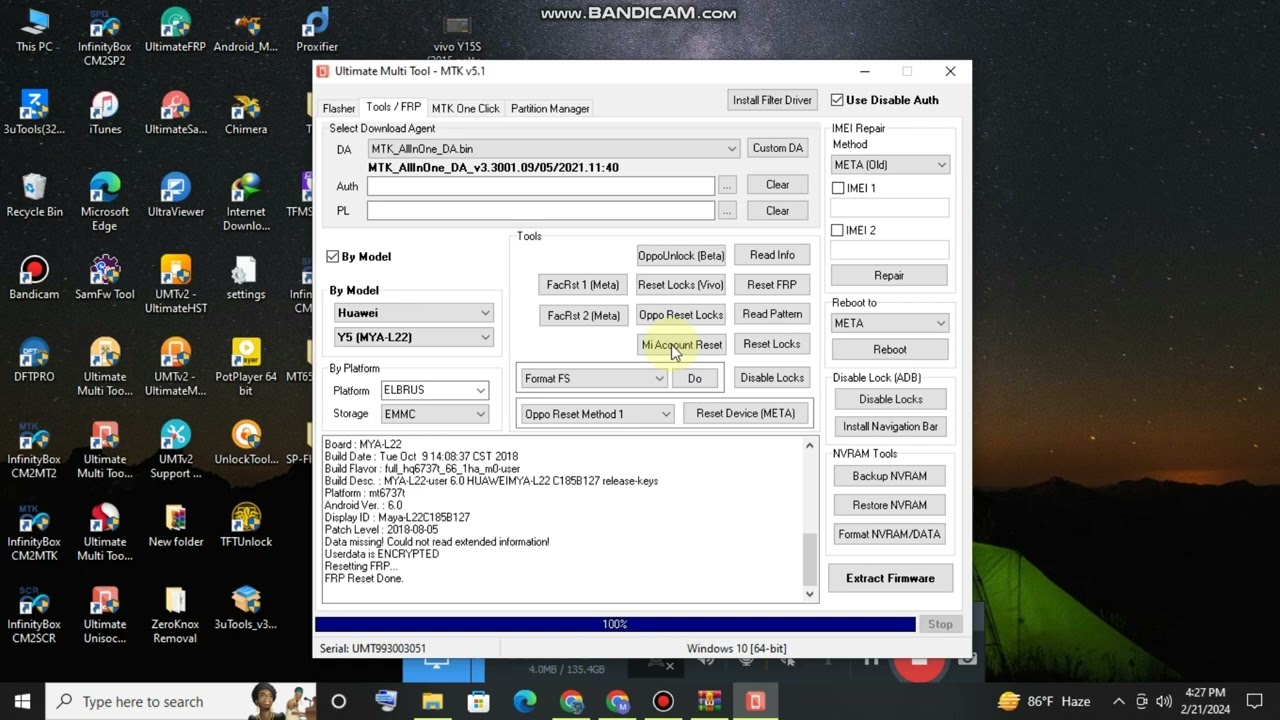1280x720 pixels.
Task: Click the Extract Firmware button
Action: 890,578
